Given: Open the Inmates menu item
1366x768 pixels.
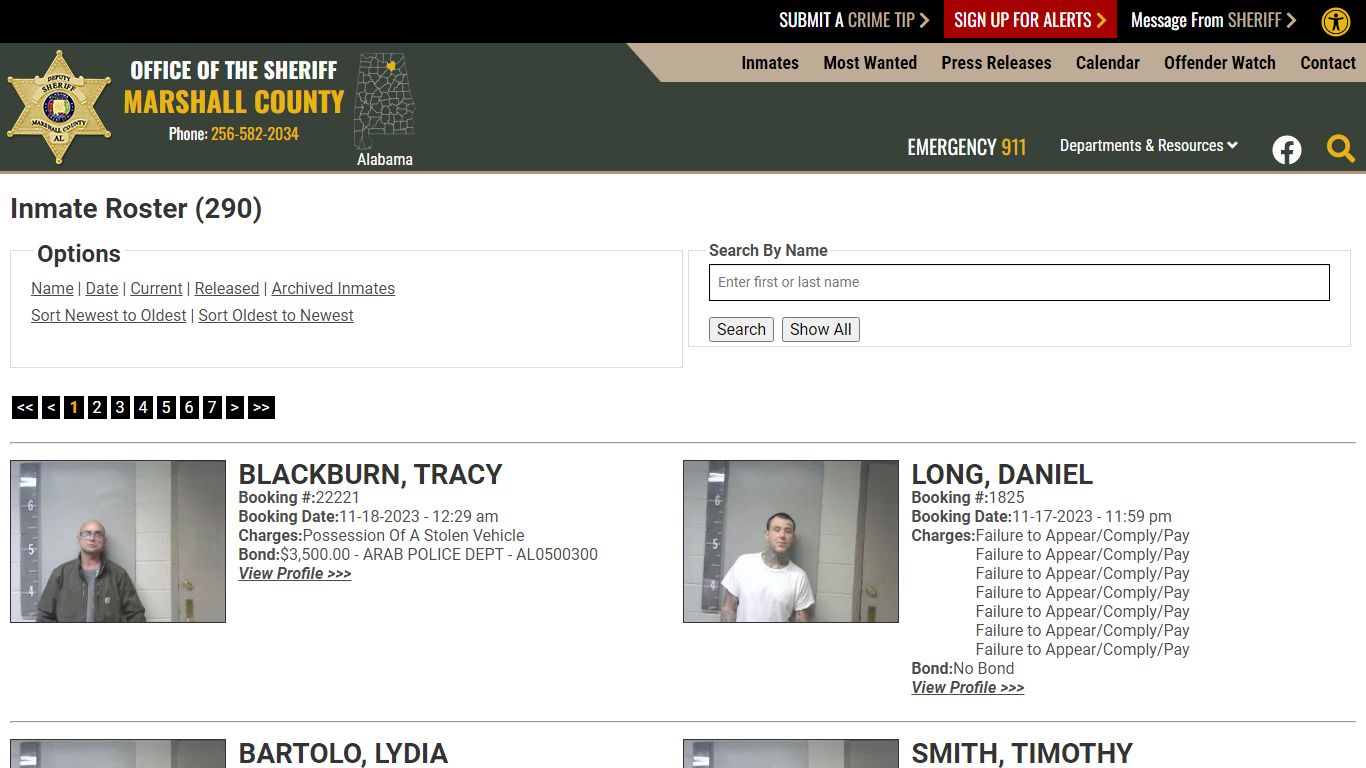Looking at the screenshot, I should (x=770, y=62).
